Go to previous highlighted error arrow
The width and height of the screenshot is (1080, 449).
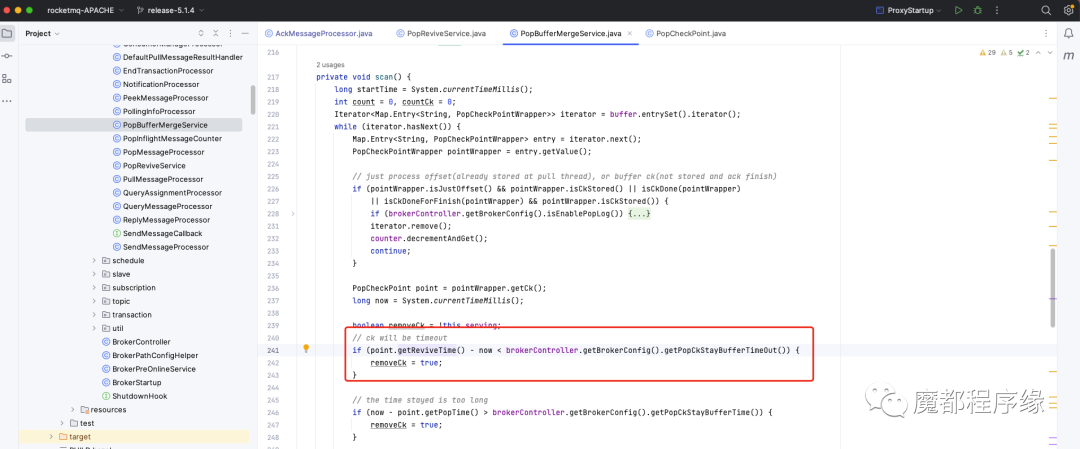(1039, 53)
